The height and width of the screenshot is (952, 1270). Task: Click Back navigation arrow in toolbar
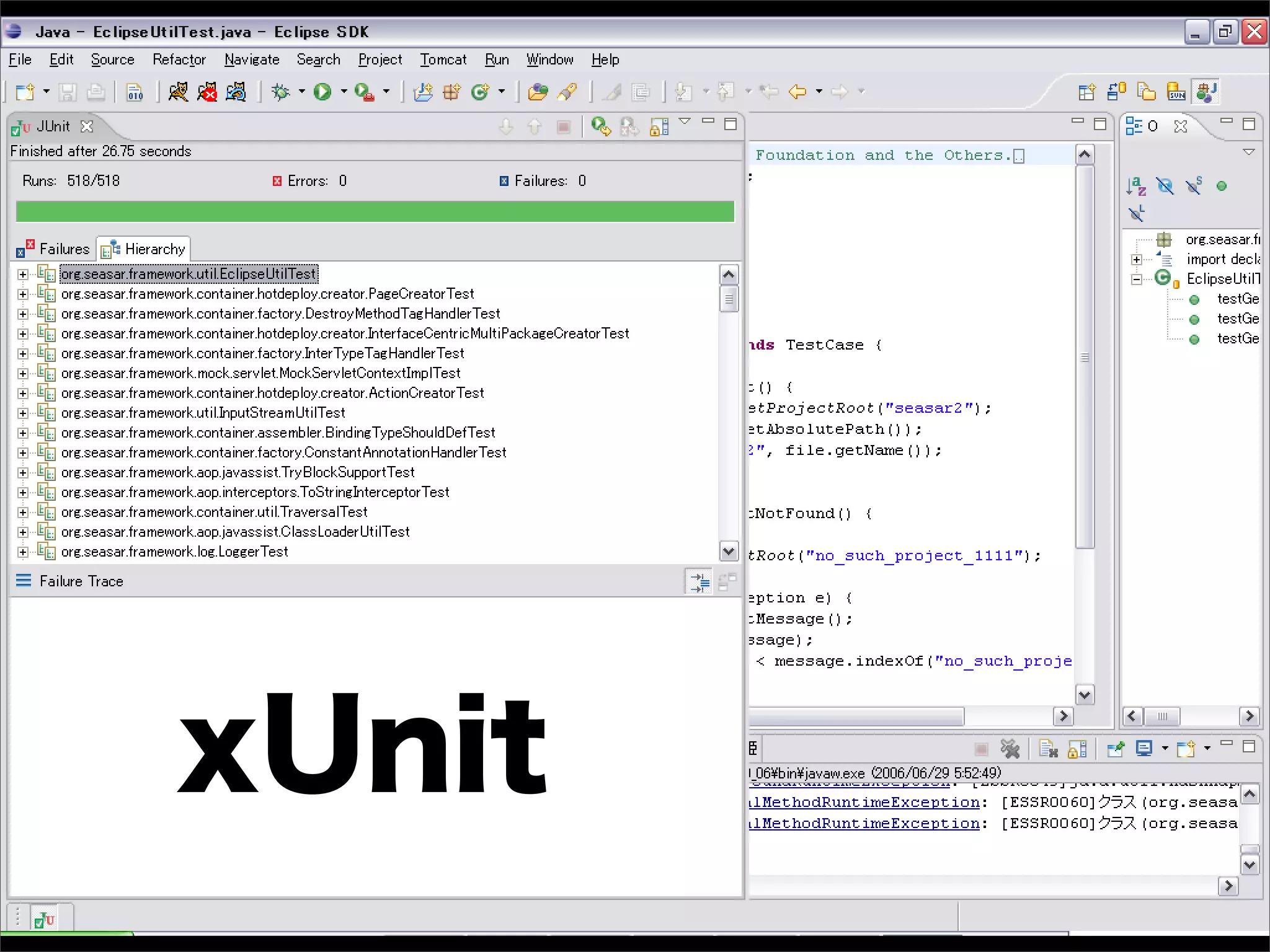797,92
